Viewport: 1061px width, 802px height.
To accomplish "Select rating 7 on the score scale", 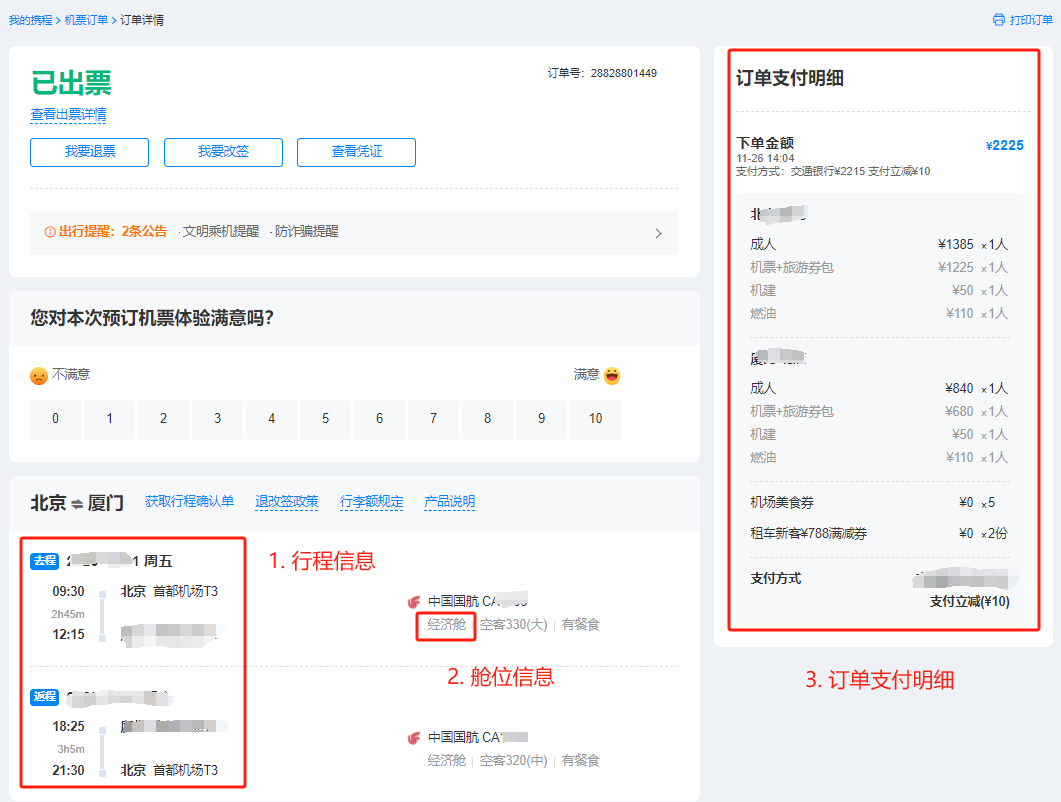I will 433,419.
